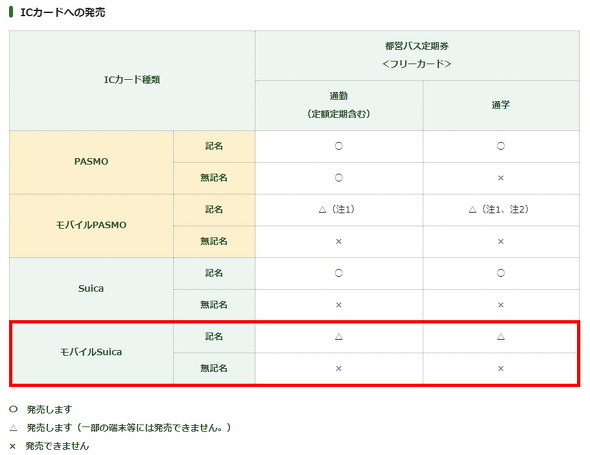Click the × for PASMO 無記名 under 通学
This screenshot has width=590, height=455.
pos(501,178)
